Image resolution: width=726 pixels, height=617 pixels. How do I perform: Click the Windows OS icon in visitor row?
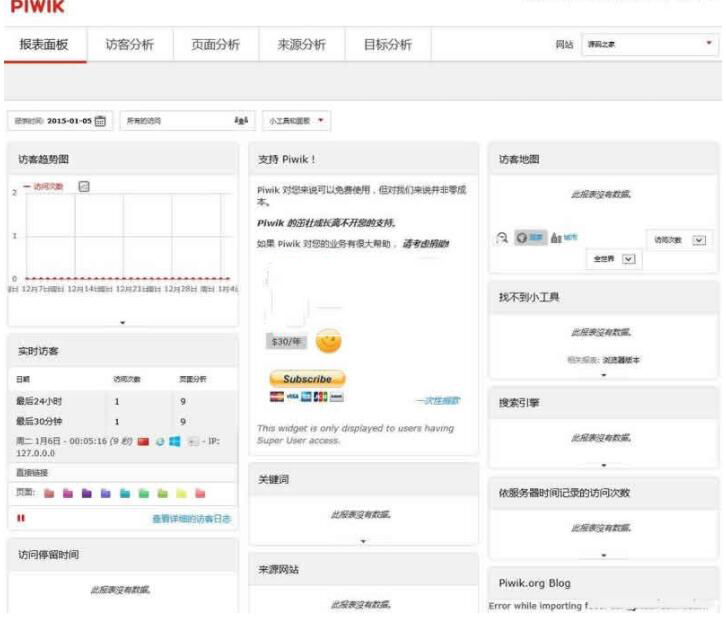pyautogui.click(x=175, y=441)
